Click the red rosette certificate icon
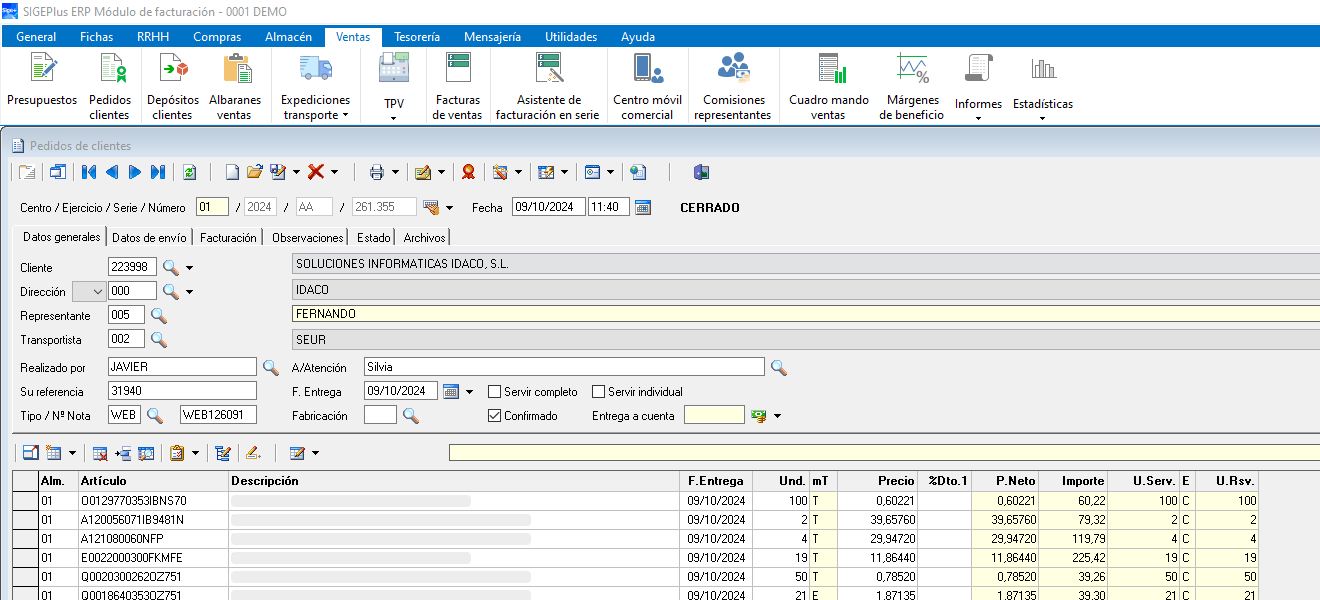The image size is (1320, 600). tap(468, 172)
